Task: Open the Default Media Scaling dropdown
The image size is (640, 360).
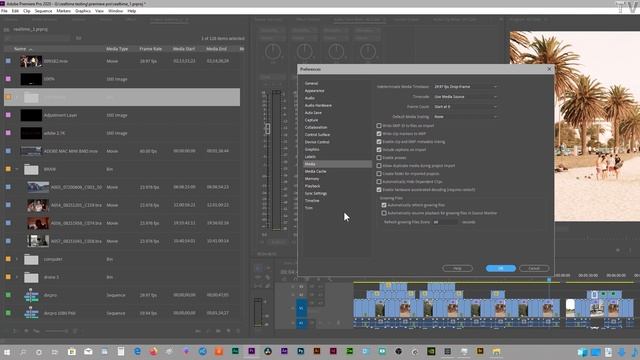Action: click(x=465, y=117)
